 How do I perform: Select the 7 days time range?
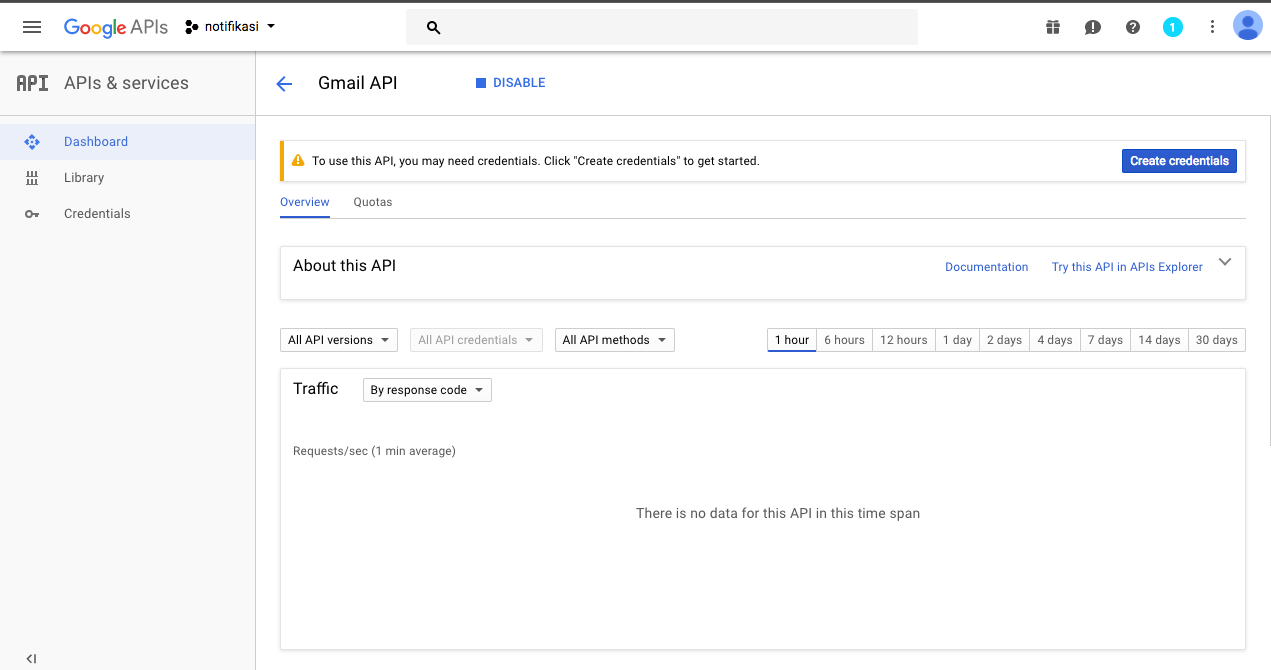pos(1105,340)
